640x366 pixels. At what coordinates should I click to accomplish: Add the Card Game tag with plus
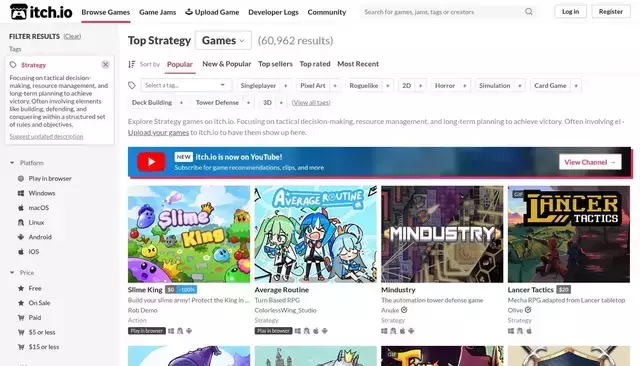576,86
